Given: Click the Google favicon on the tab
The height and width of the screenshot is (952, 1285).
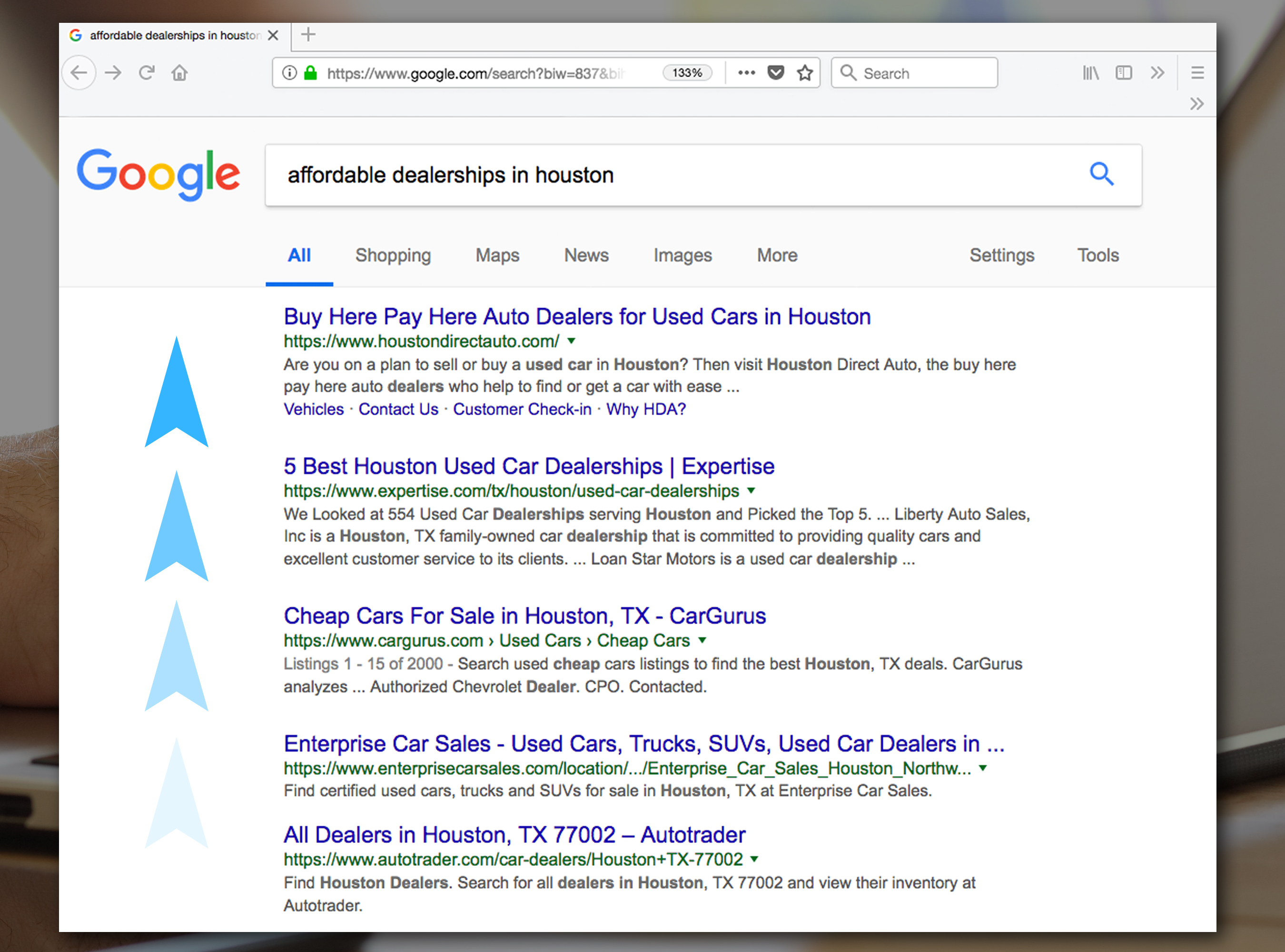Looking at the screenshot, I should click(x=76, y=36).
